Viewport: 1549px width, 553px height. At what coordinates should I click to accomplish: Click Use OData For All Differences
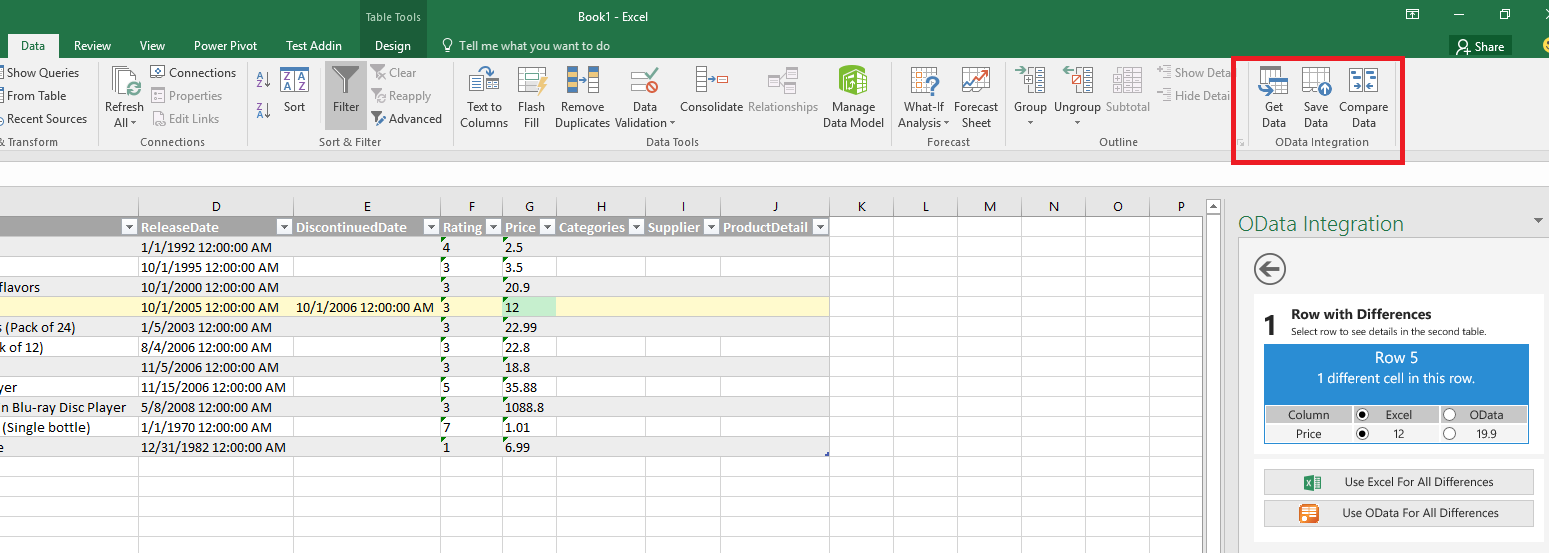click(1398, 513)
